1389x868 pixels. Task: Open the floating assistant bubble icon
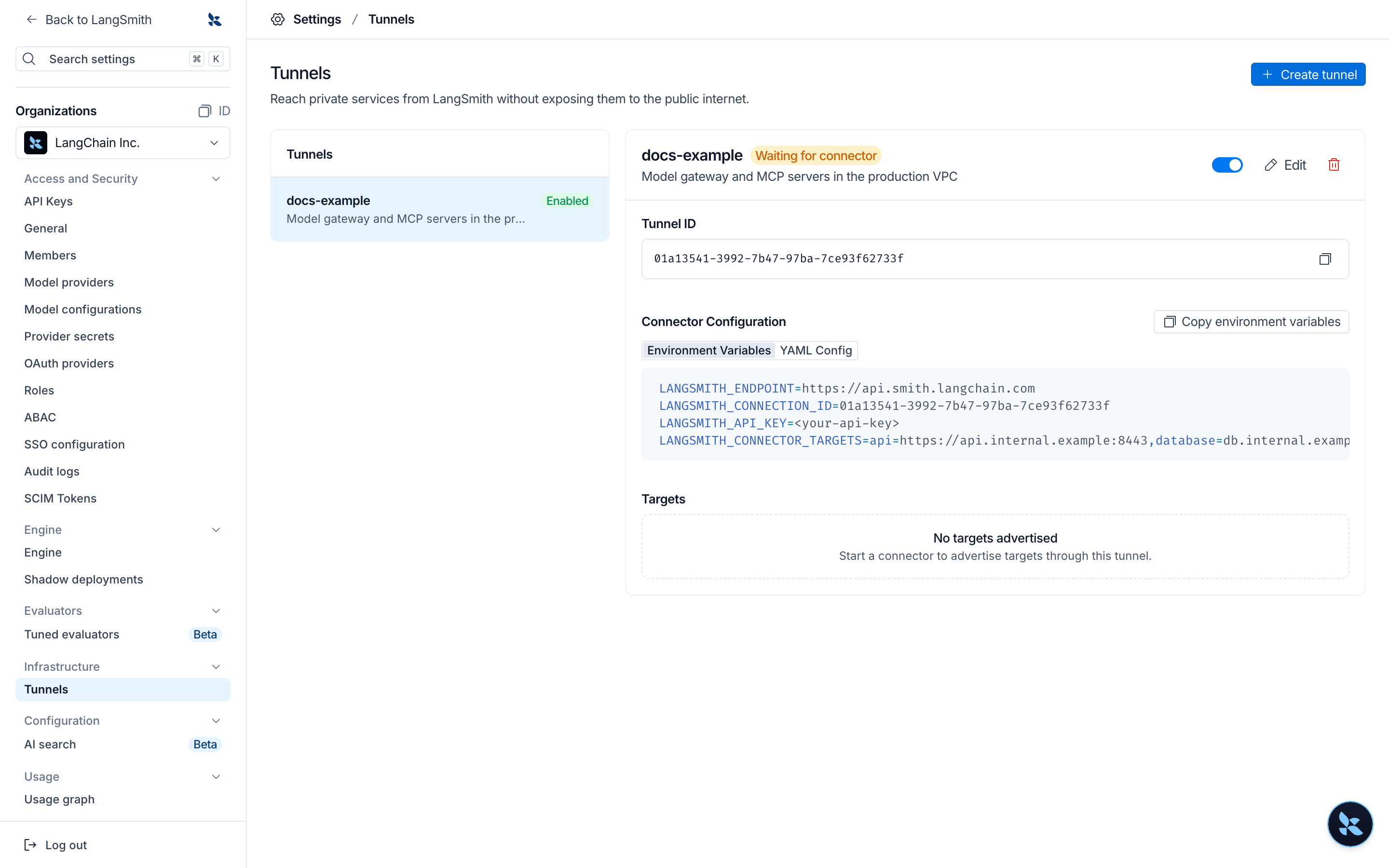coord(1350,824)
